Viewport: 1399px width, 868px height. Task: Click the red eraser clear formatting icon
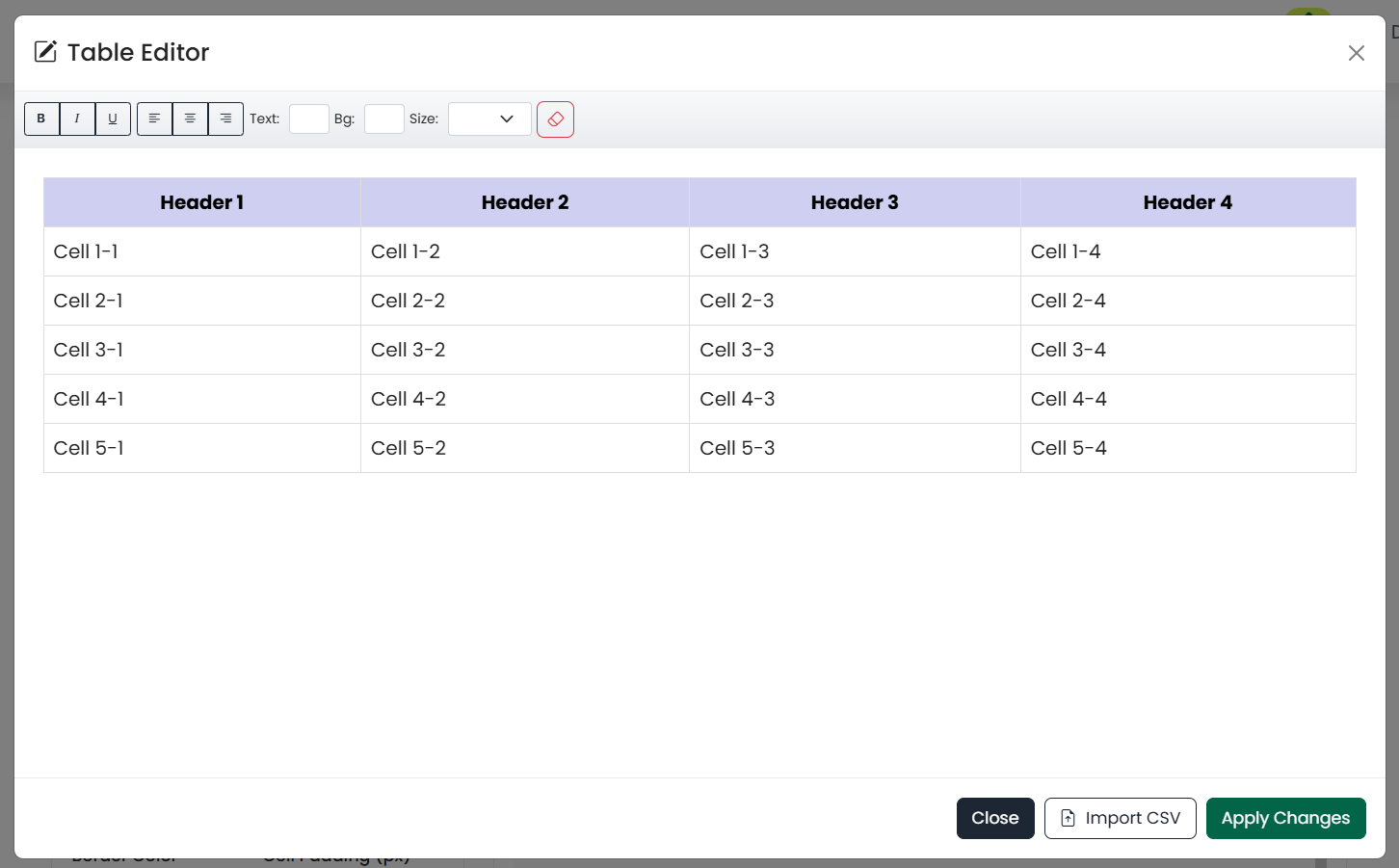tap(555, 119)
